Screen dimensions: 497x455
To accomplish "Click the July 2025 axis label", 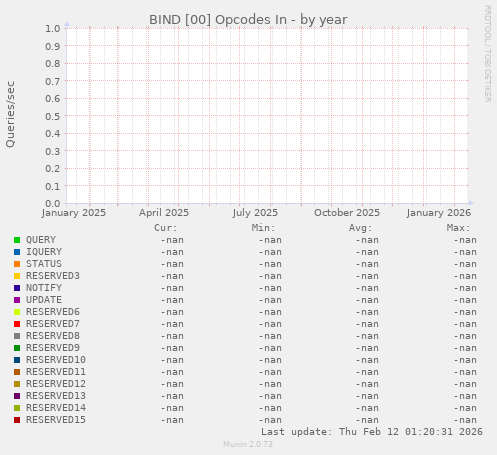I will (255, 213).
